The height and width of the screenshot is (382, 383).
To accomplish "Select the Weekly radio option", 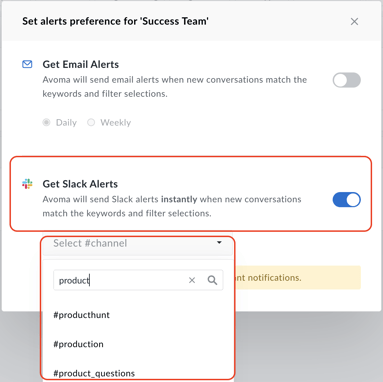I will [91, 122].
